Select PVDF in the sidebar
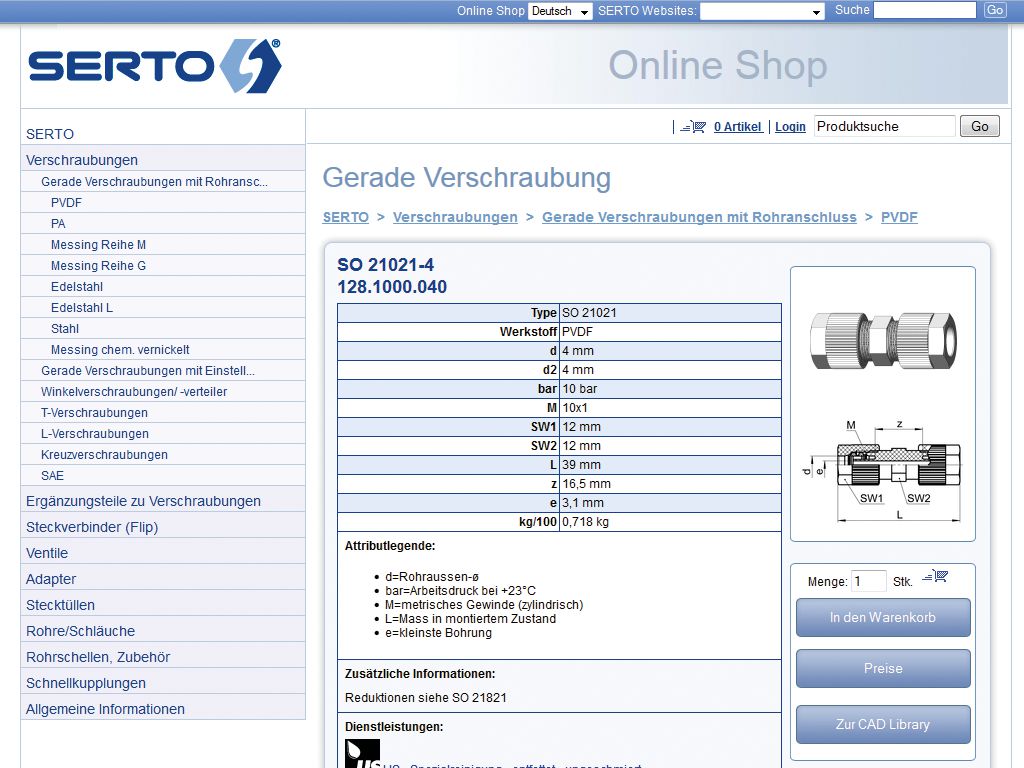Screen dimensions: 1024x768 pyautogui.click(x=67, y=202)
